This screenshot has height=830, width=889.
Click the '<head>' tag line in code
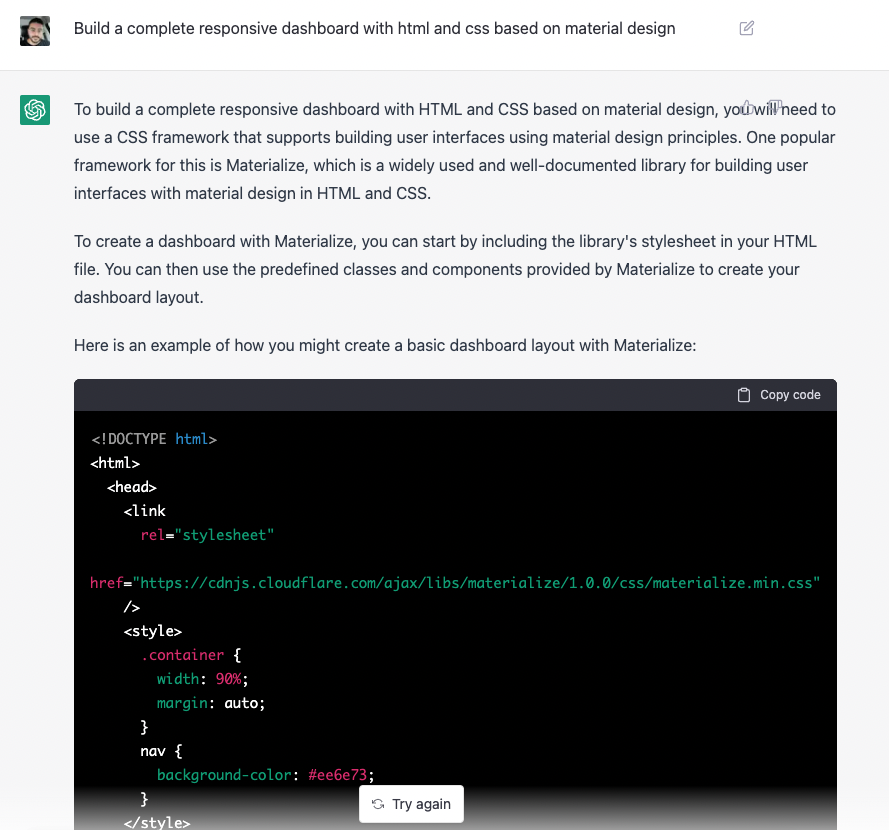click(x=132, y=487)
